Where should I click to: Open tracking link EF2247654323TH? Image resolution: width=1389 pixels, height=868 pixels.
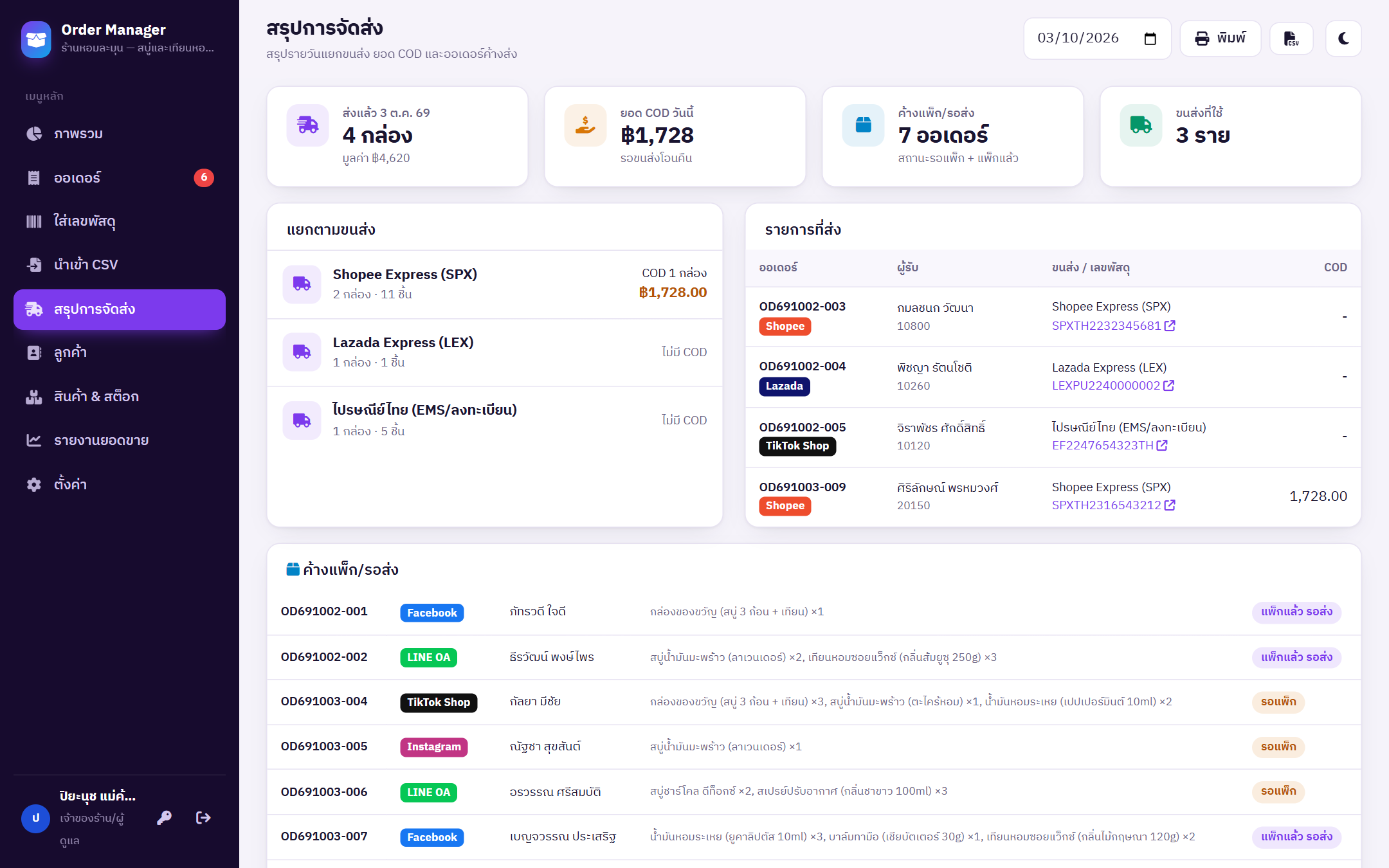tap(1109, 446)
